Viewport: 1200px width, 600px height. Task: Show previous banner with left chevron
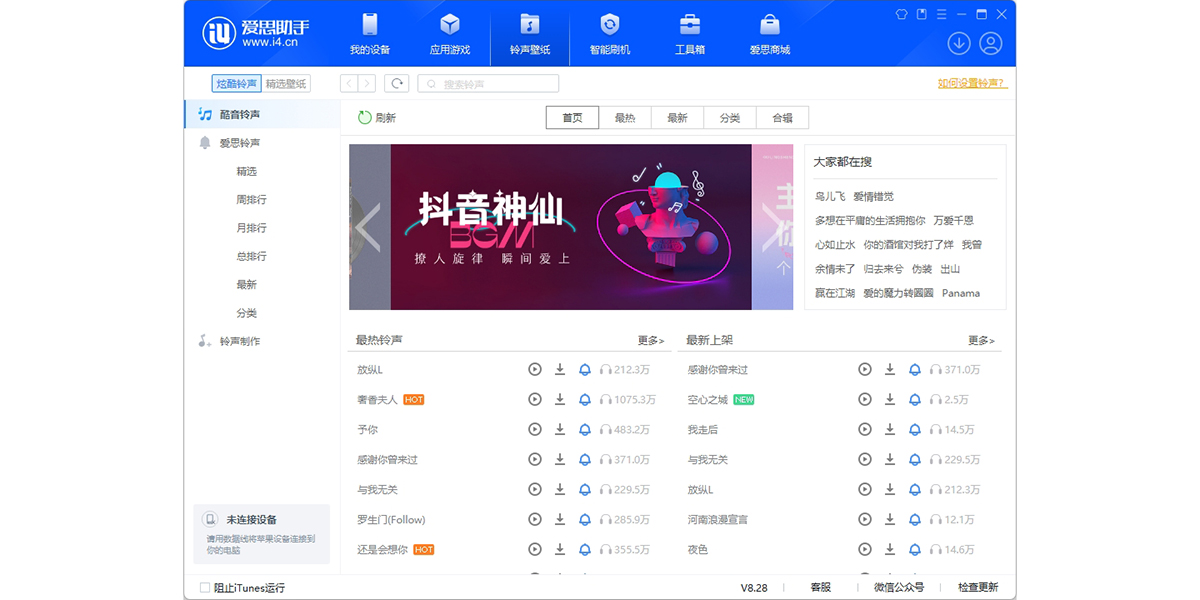[368, 228]
